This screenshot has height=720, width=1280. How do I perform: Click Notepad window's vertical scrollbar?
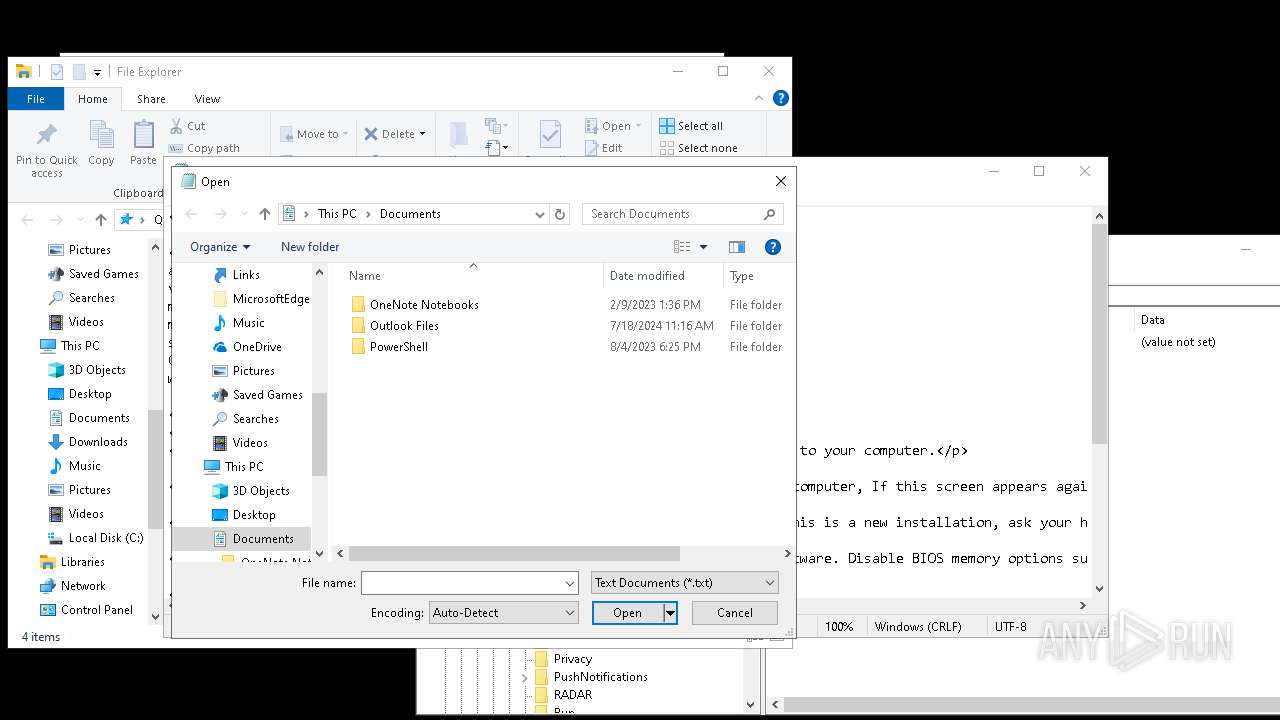point(1099,335)
